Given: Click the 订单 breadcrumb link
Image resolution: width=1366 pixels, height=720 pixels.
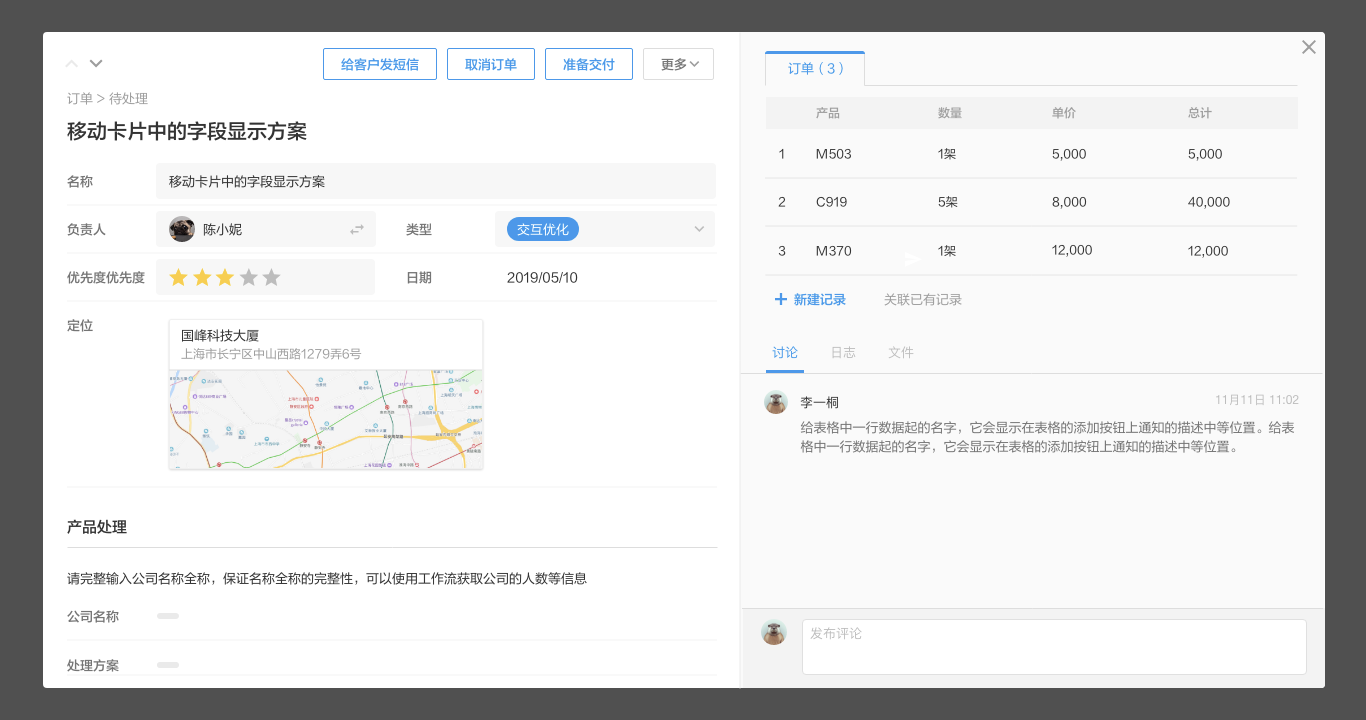Looking at the screenshot, I should [80, 98].
